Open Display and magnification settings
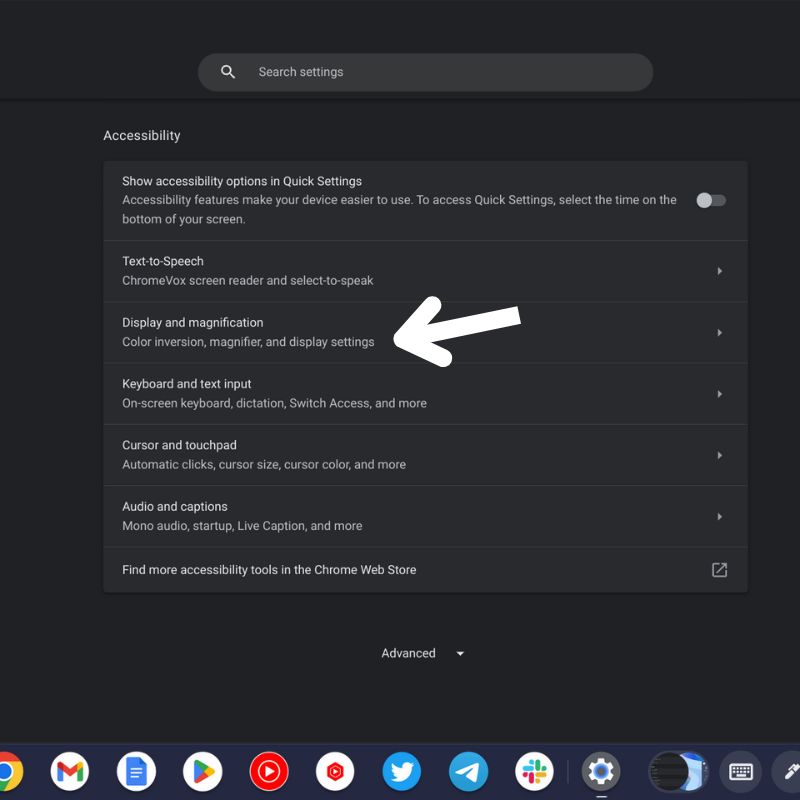 (425, 332)
